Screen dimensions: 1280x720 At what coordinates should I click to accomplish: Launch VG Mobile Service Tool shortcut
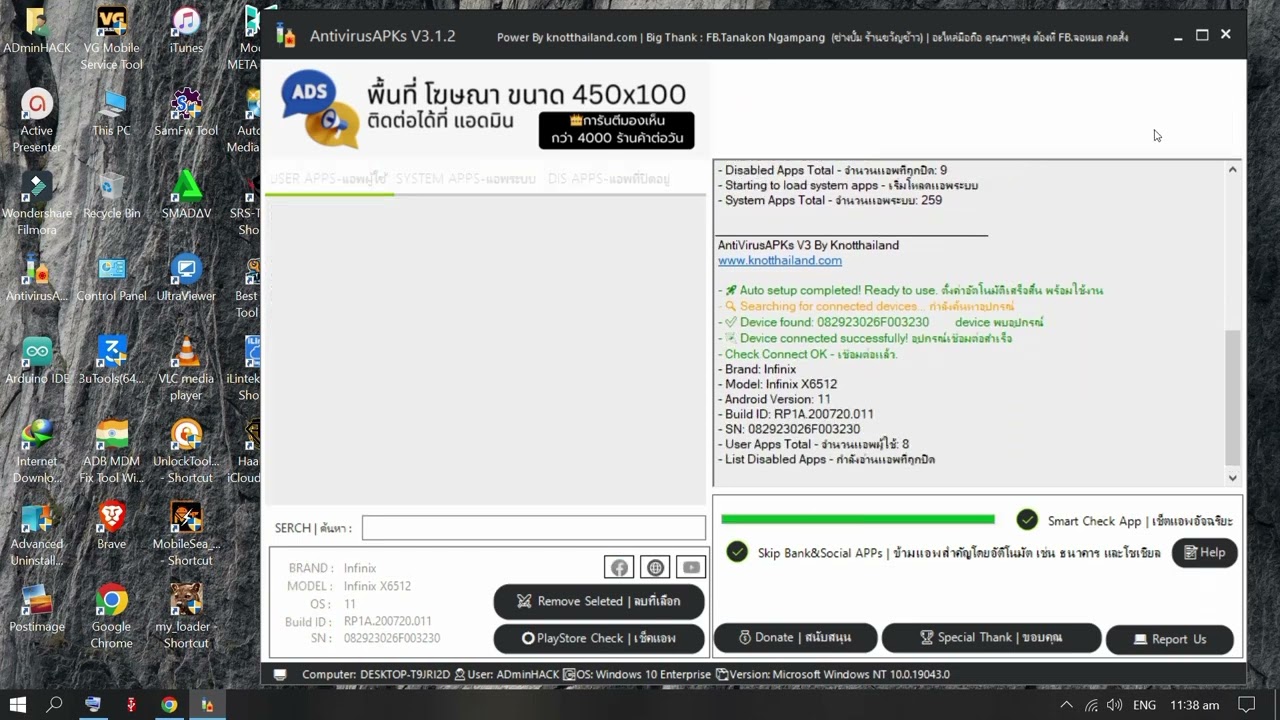[112, 39]
